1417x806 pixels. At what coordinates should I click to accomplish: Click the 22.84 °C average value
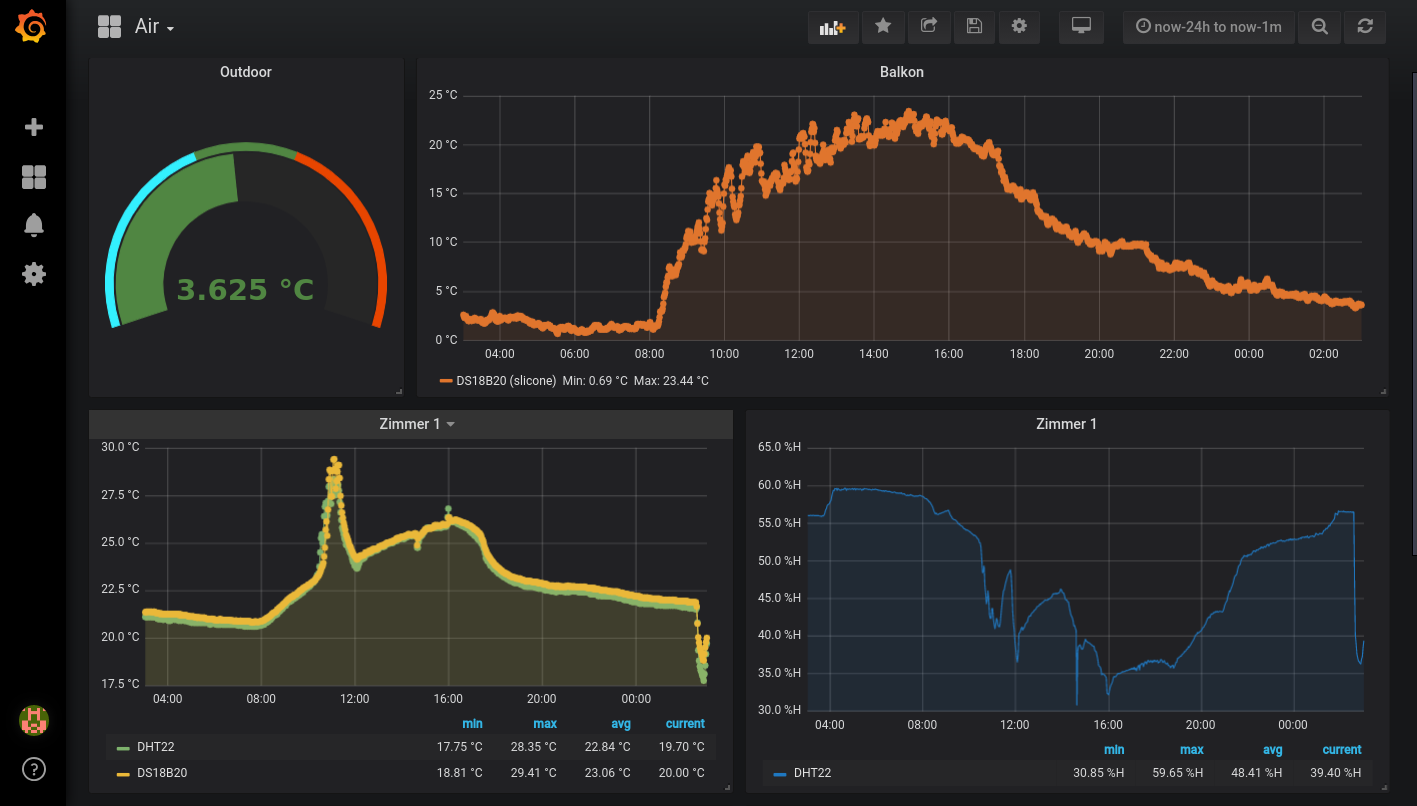coord(607,747)
